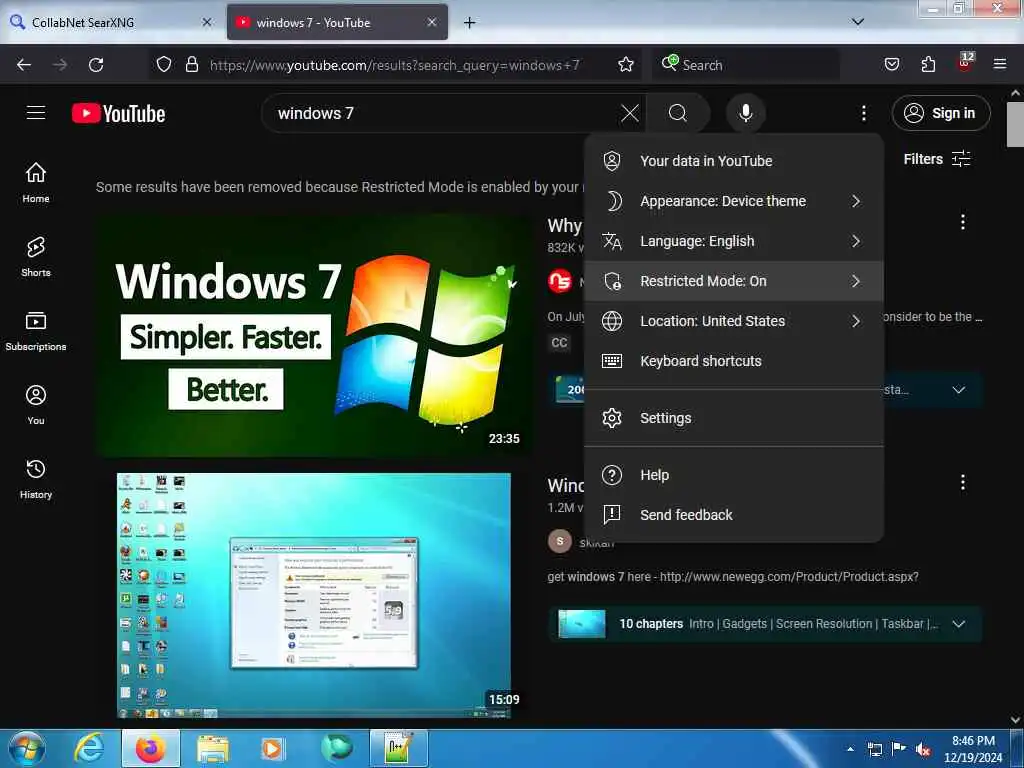Start voice search with microphone icon
This screenshot has width=1024, height=768.
[746, 113]
